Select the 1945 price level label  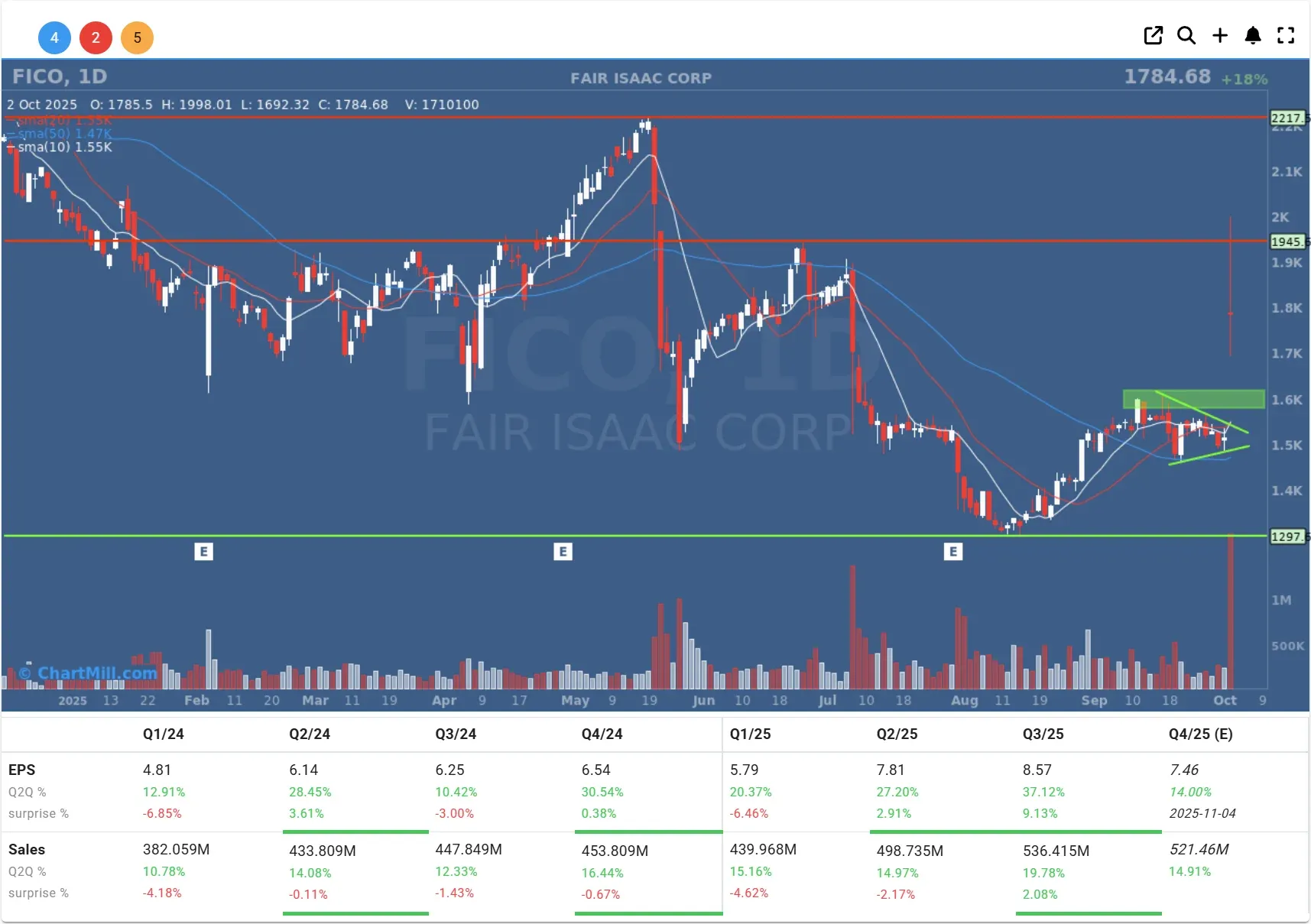click(1287, 242)
